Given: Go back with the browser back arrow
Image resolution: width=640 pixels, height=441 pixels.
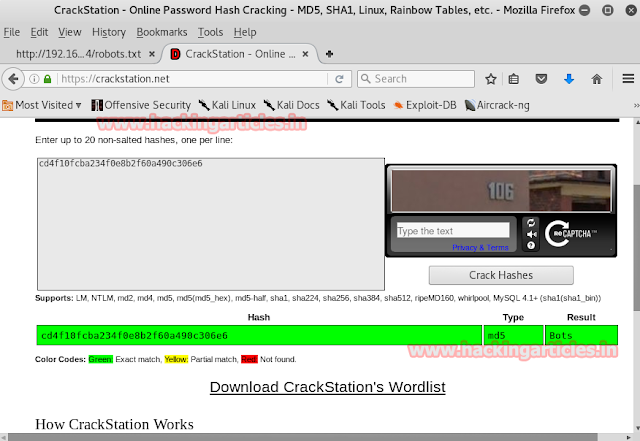Looking at the screenshot, I should click(13, 79).
